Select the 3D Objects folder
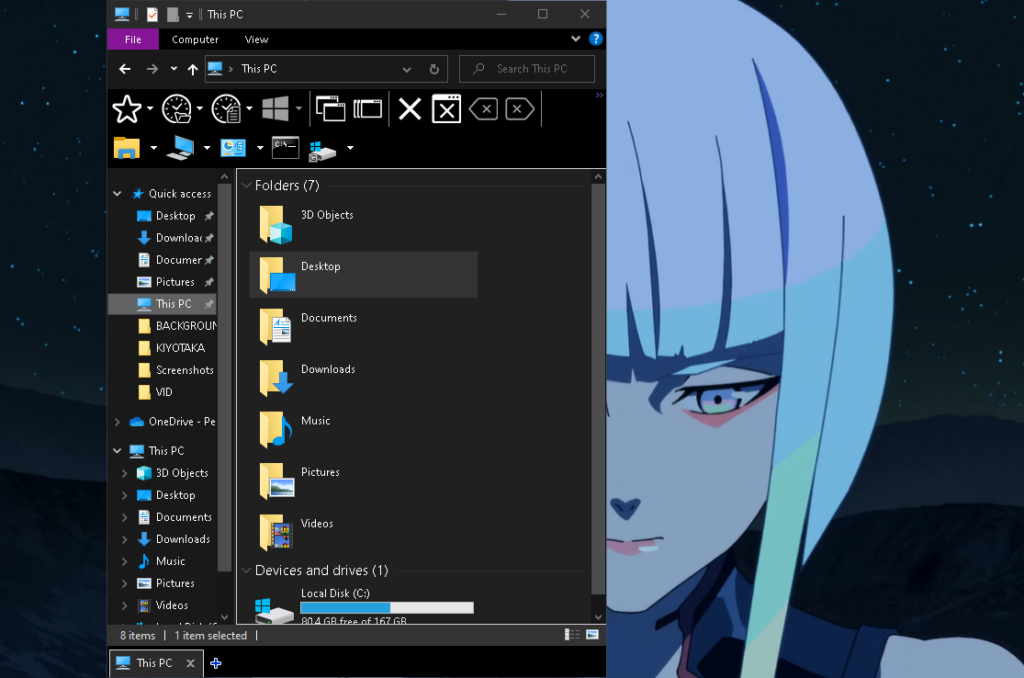The height and width of the screenshot is (678, 1024). (363, 223)
